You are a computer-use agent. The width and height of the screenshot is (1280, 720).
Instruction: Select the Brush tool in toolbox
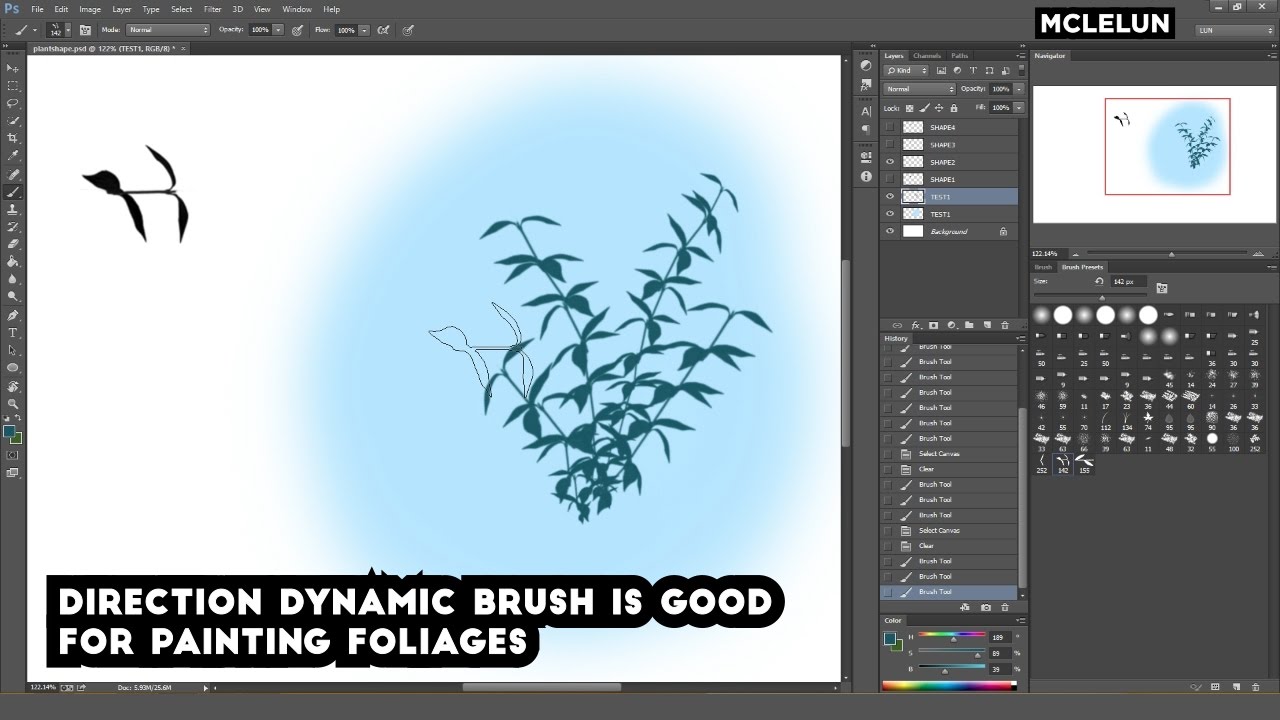coord(13,191)
